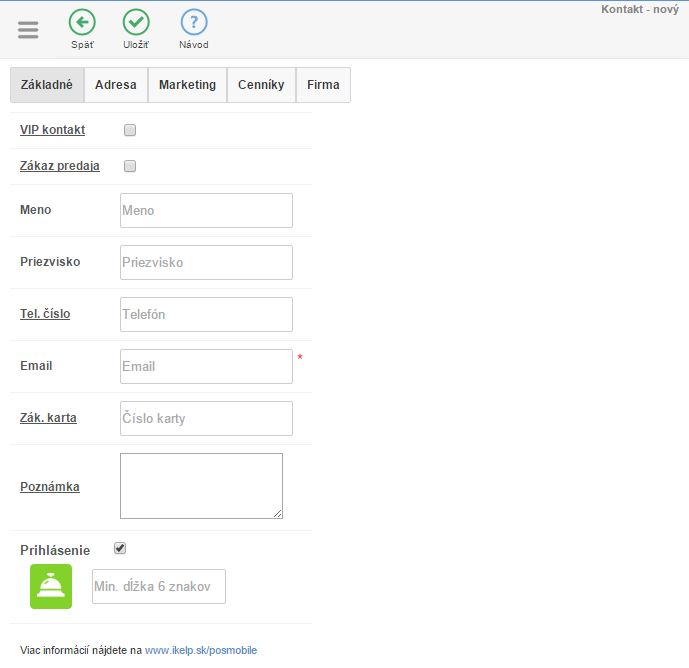Focus the Priezvisko text field

[x=206, y=263]
